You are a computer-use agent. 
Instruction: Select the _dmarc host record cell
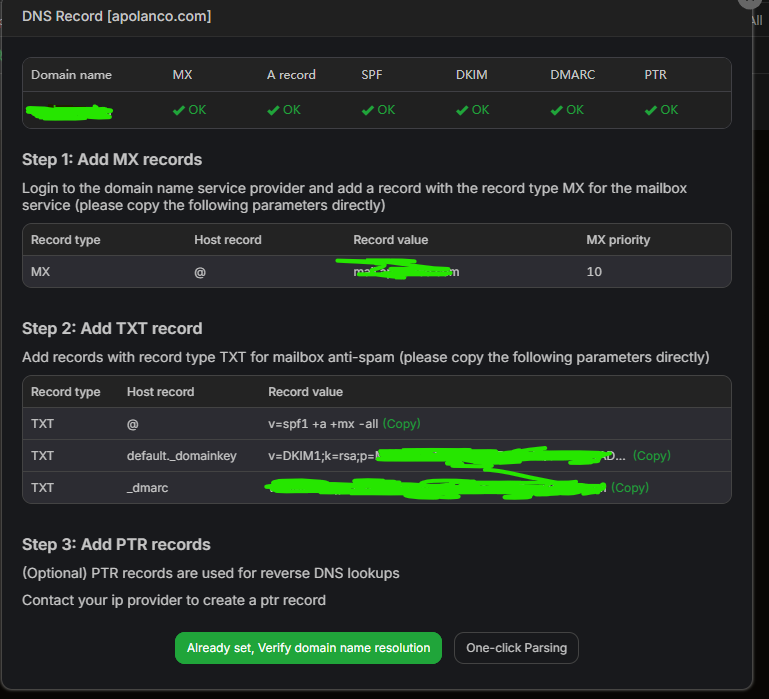click(x=150, y=488)
